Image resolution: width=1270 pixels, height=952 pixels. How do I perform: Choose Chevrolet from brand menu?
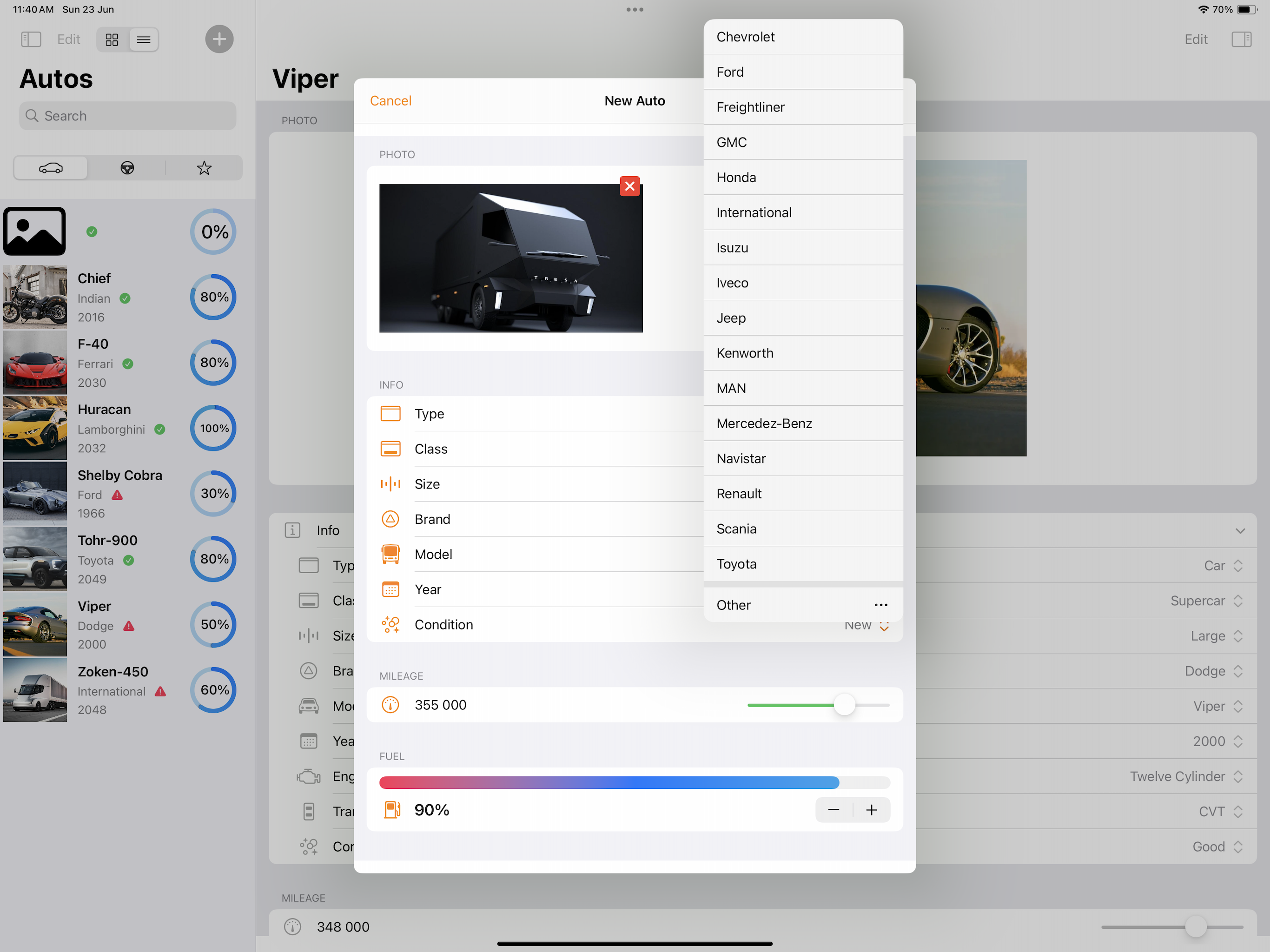803,37
